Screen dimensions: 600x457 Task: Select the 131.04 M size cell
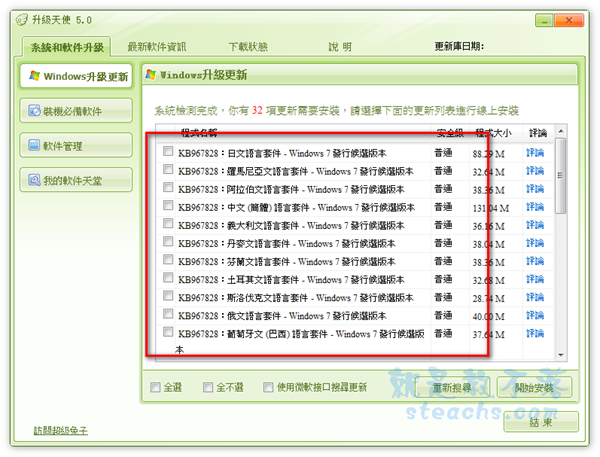491,208
